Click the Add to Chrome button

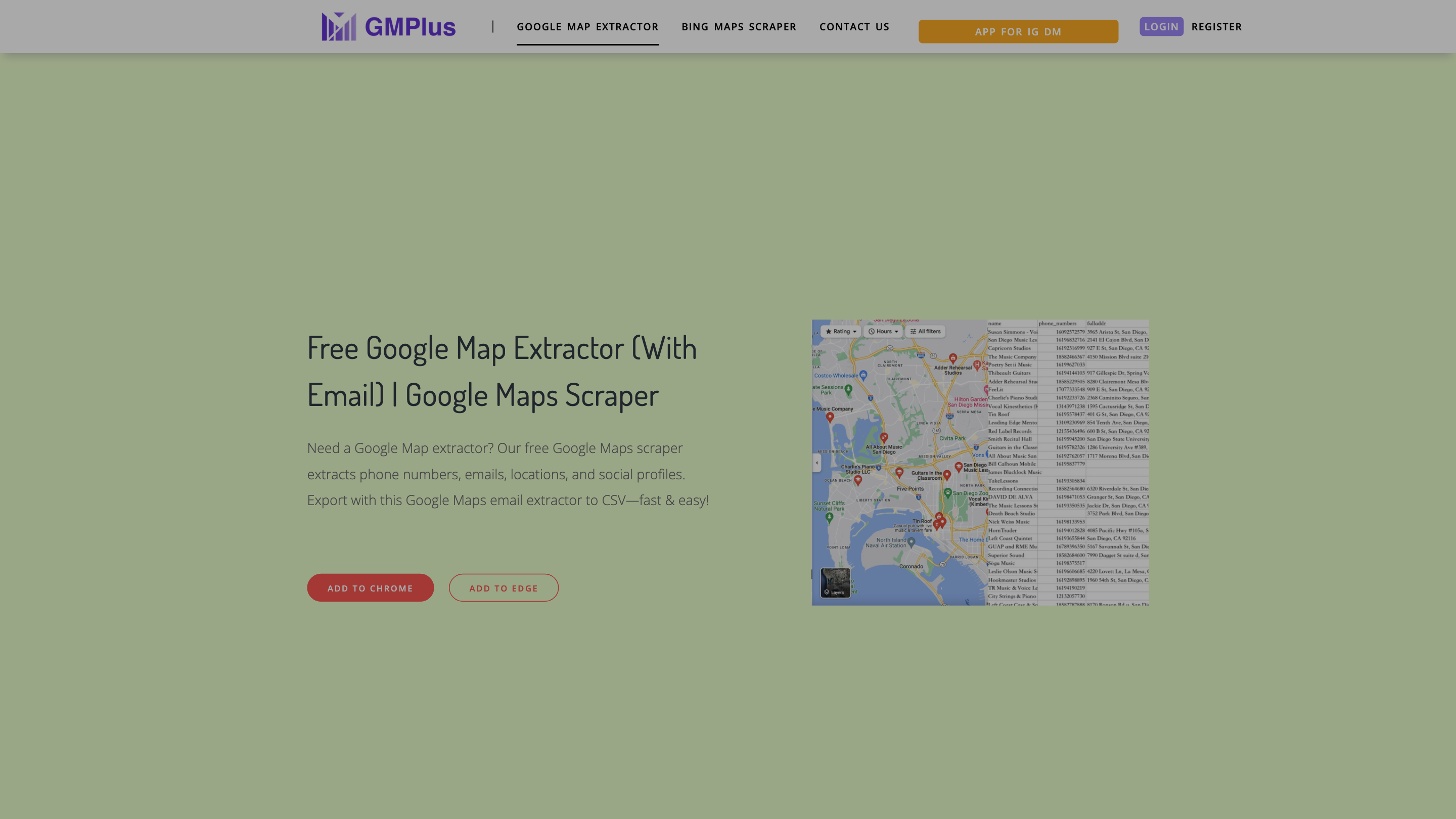[x=370, y=588]
